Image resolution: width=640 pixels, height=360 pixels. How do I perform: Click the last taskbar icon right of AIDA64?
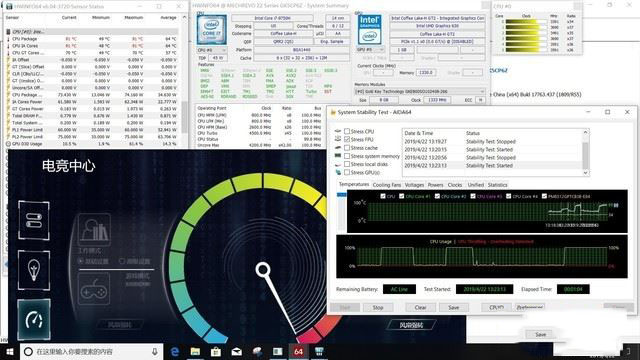[319, 351]
